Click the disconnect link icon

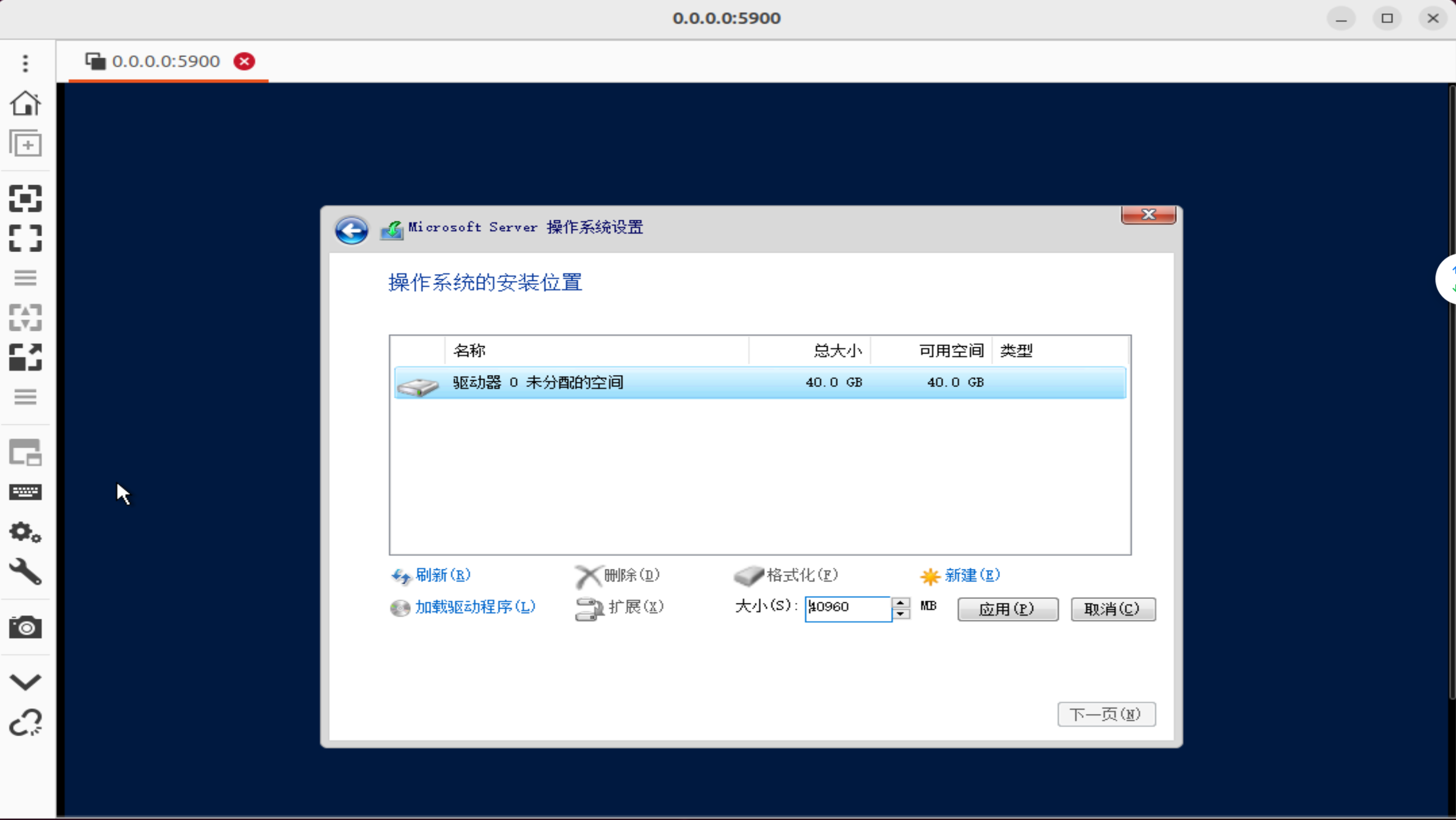click(x=25, y=722)
